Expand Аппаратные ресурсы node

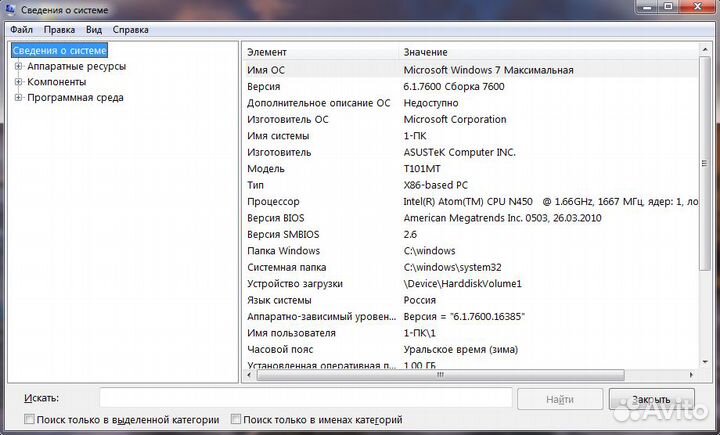18,66
